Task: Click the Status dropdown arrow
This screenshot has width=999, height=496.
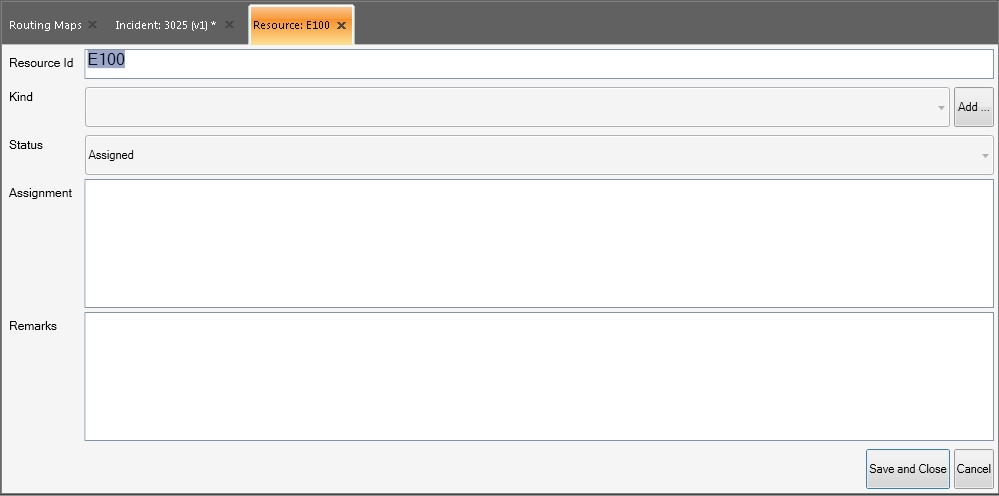Action: tap(985, 155)
